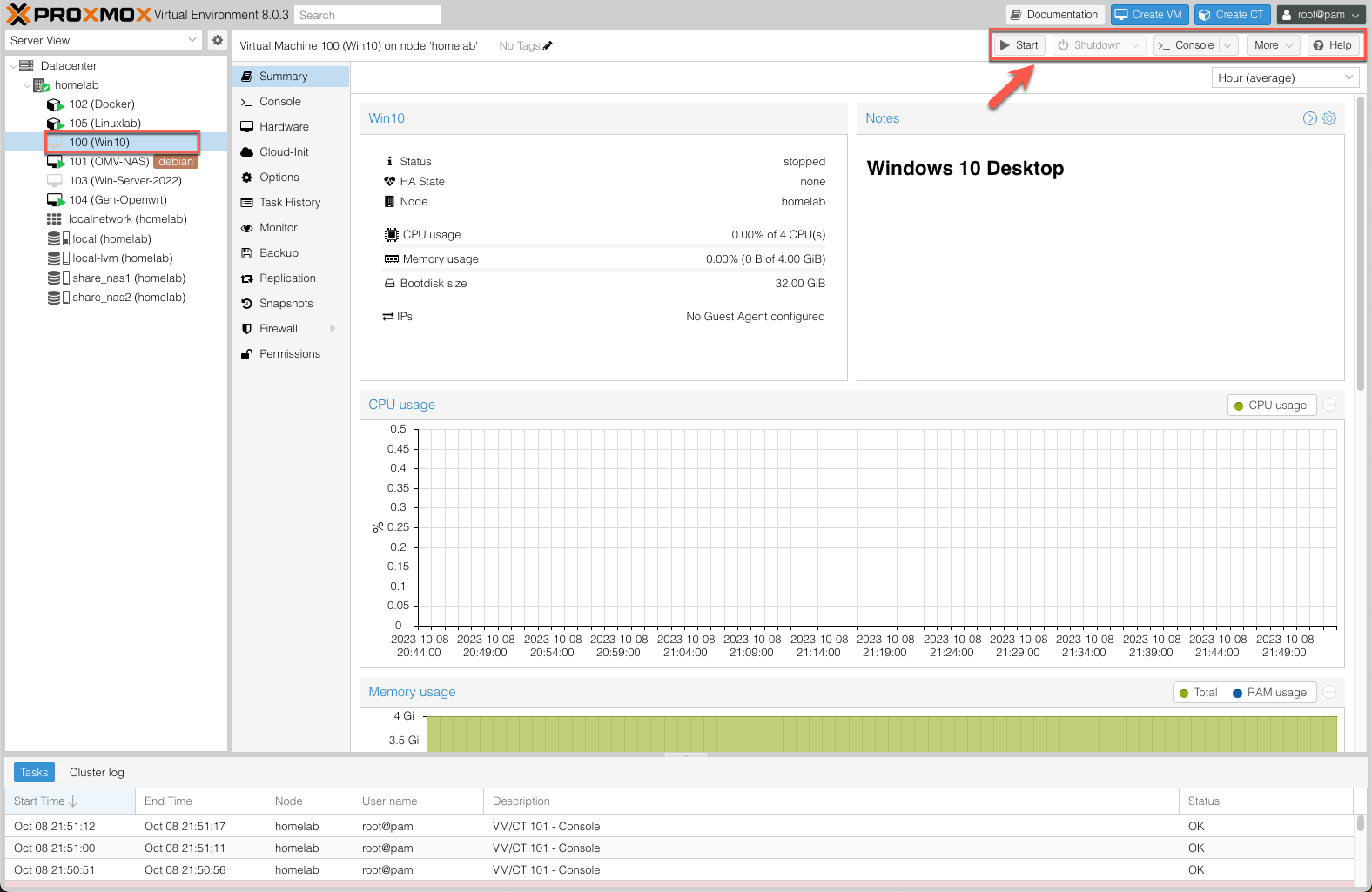Image resolution: width=1372 pixels, height=892 pixels.
Task: Select the 100 (Win10) tree item
Action: [117, 143]
